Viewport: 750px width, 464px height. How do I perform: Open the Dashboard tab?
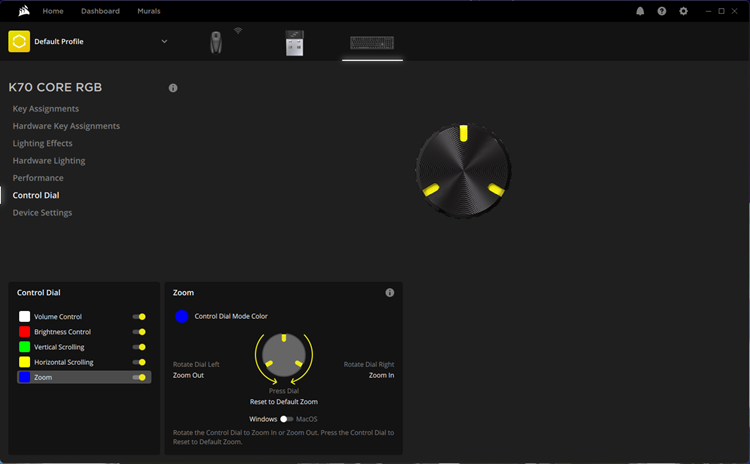(100, 11)
